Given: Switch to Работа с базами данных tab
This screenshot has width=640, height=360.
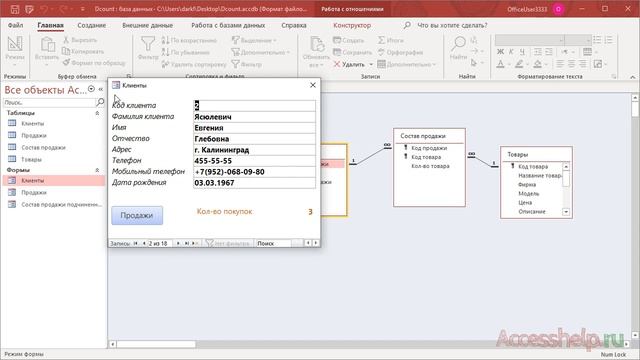Looking at the screenshot, I should [228, 25].
